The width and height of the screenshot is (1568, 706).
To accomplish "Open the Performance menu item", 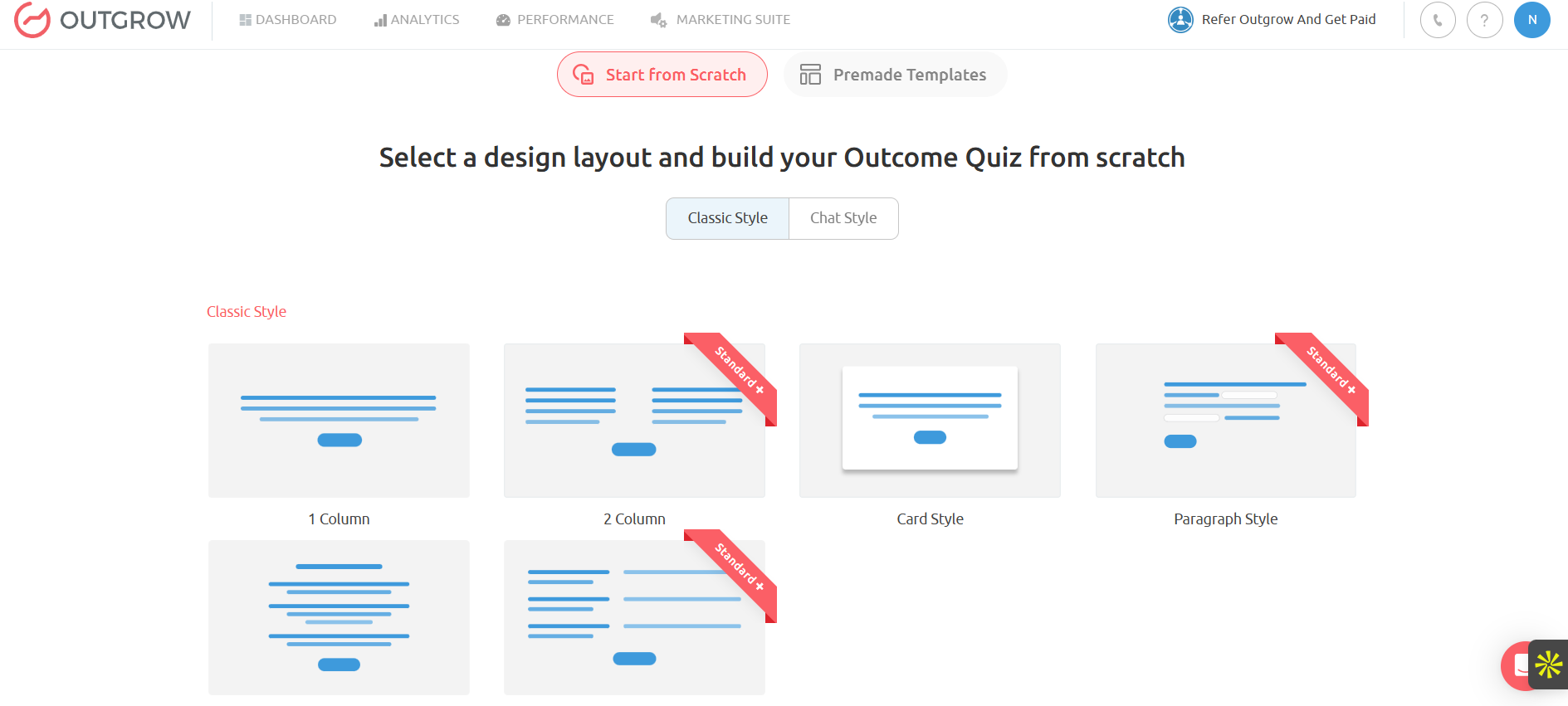I will [x=555, y=20].
